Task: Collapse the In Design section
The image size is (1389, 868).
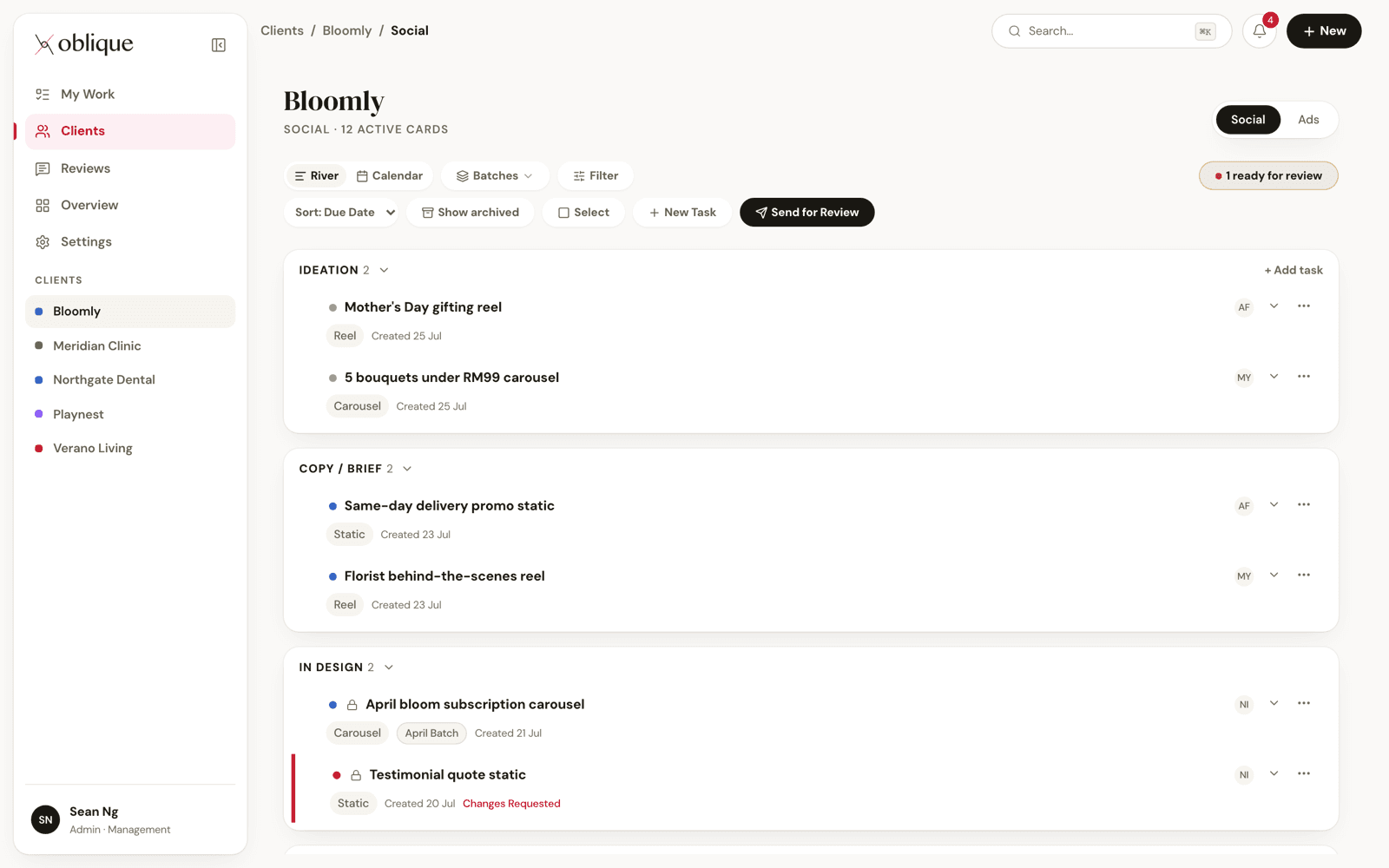Action: 389,667
